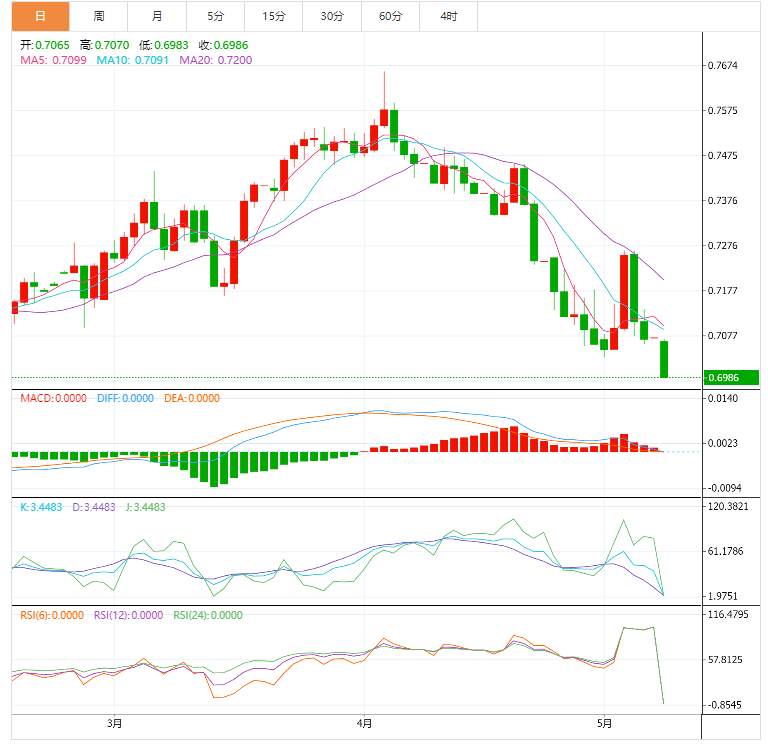Click the green 0.6986 current price tag
This screenshot has width=768, height=749.
(731, 378)
